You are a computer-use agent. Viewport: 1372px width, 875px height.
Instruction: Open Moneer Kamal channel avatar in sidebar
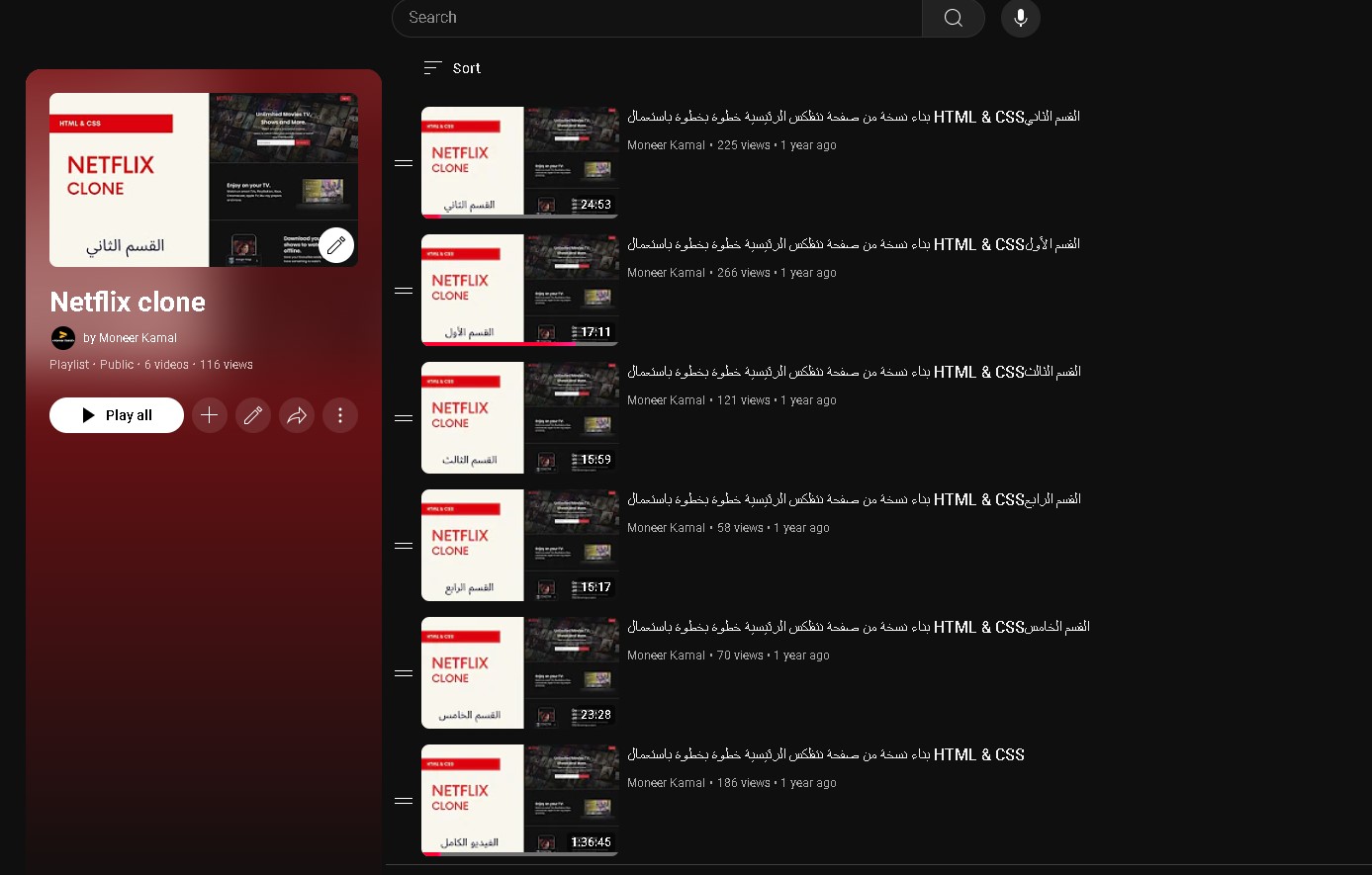coord(63,338)
